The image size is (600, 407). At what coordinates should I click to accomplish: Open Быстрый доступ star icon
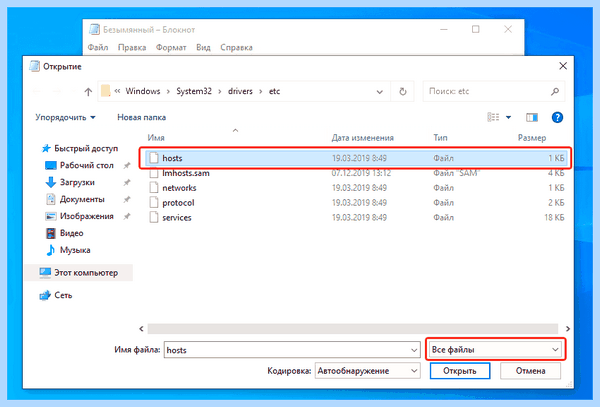(x=46, y=148)
